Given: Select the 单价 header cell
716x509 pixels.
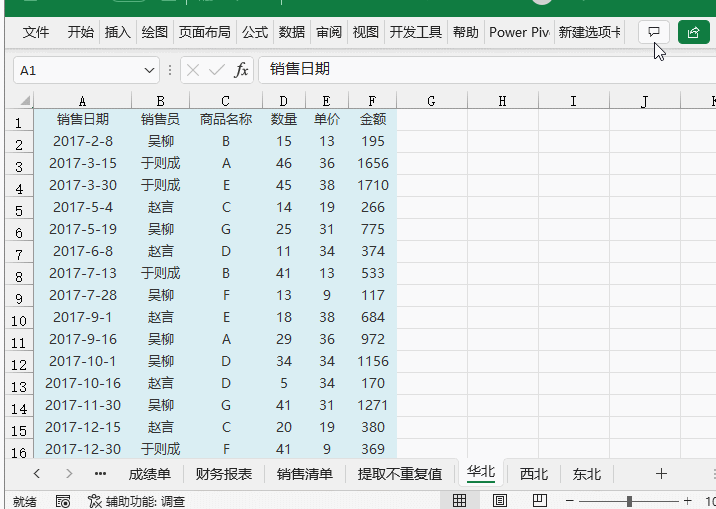Looking at the screenshot, I should pyautogui.click(x=326, y=120).
